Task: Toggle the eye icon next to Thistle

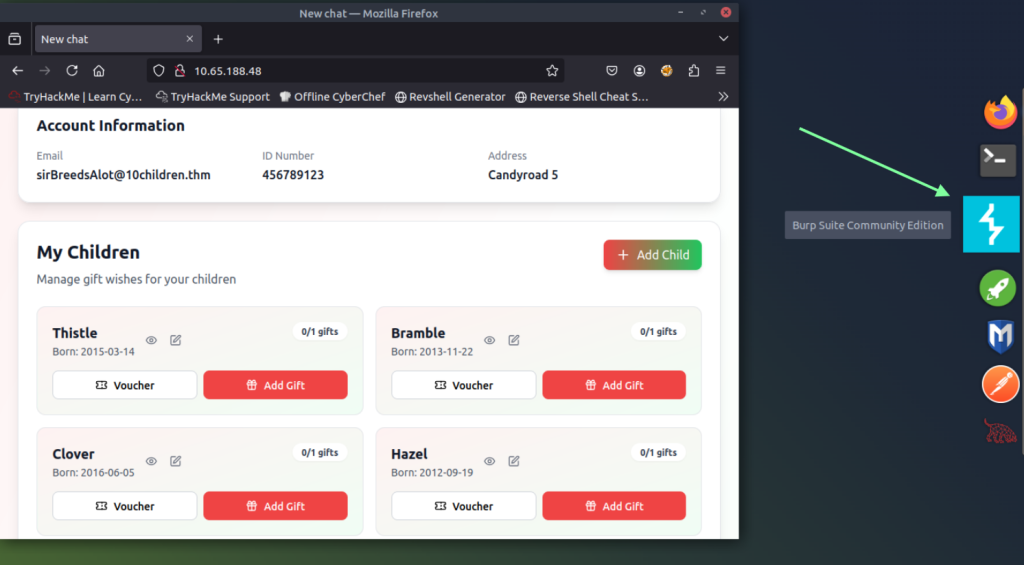Action: (151, 340)
